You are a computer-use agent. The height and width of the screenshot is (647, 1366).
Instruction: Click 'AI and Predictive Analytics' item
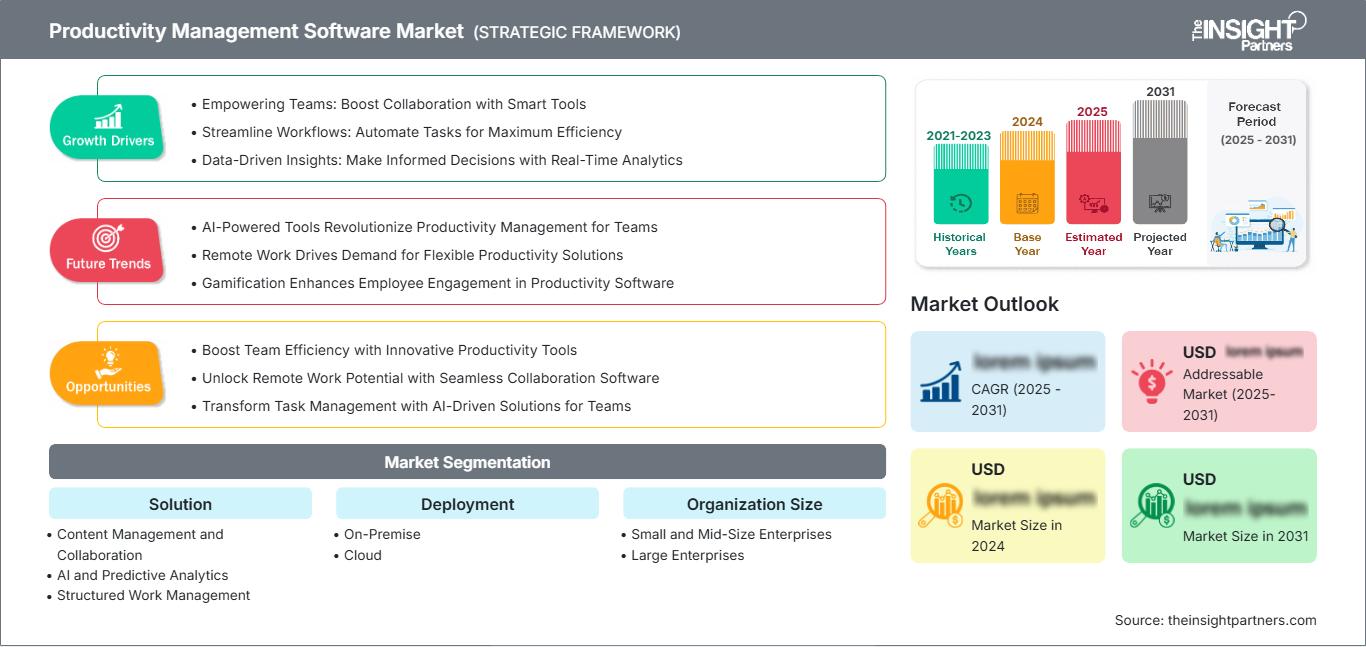tap(142, 575)
